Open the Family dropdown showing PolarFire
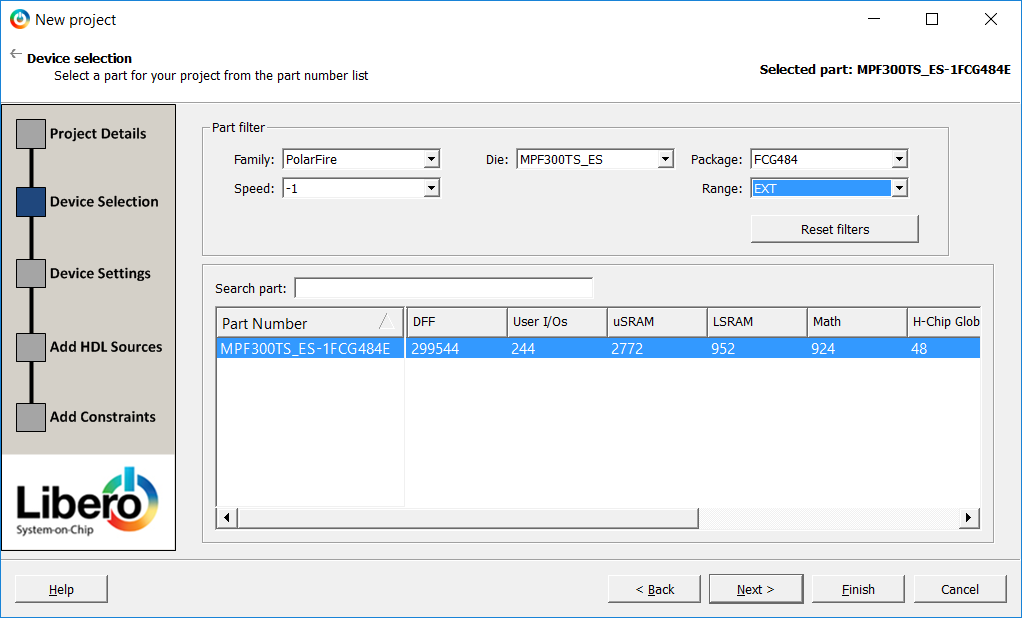This screenshot has height=618, width=1022. (x=362, y=159)
